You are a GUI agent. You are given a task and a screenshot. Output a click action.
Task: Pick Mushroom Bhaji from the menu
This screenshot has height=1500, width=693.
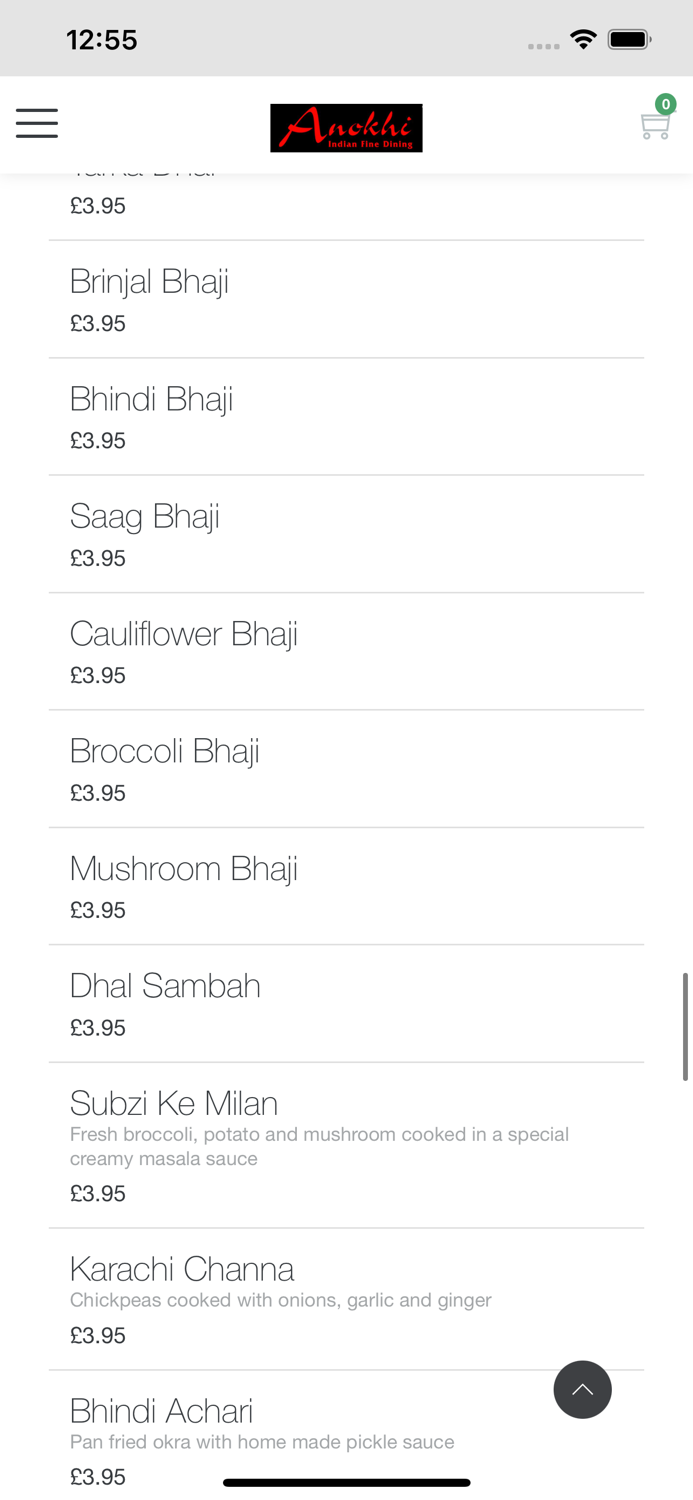click(x=184, y=870)
